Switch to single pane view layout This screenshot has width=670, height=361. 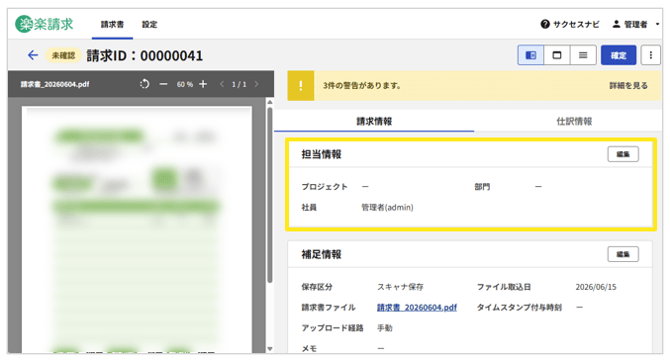coord(557,55)
